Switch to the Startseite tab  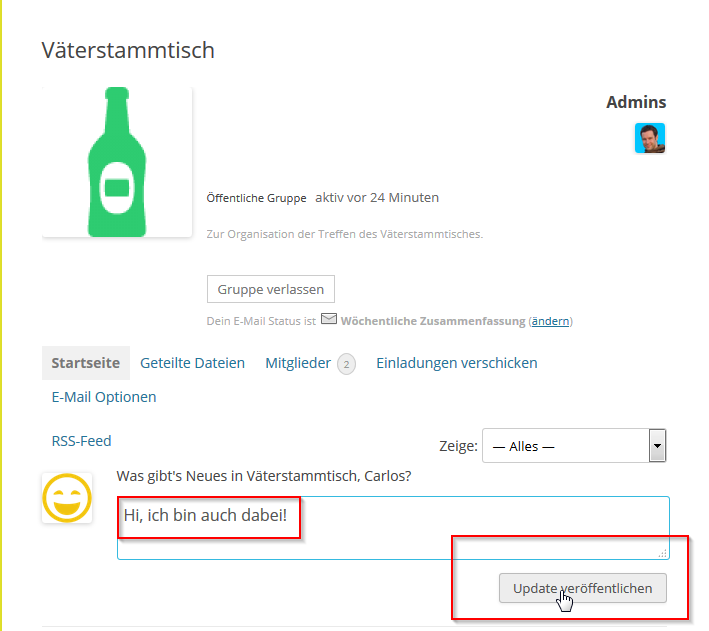coord(86,363)
